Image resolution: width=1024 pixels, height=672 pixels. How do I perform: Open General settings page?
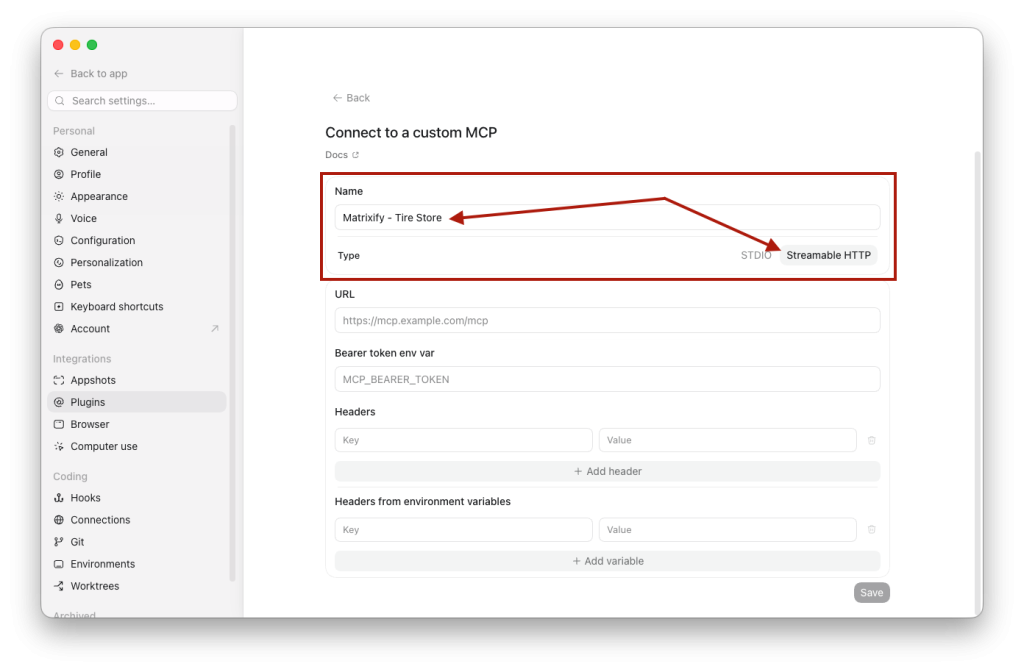click(137, 152)
